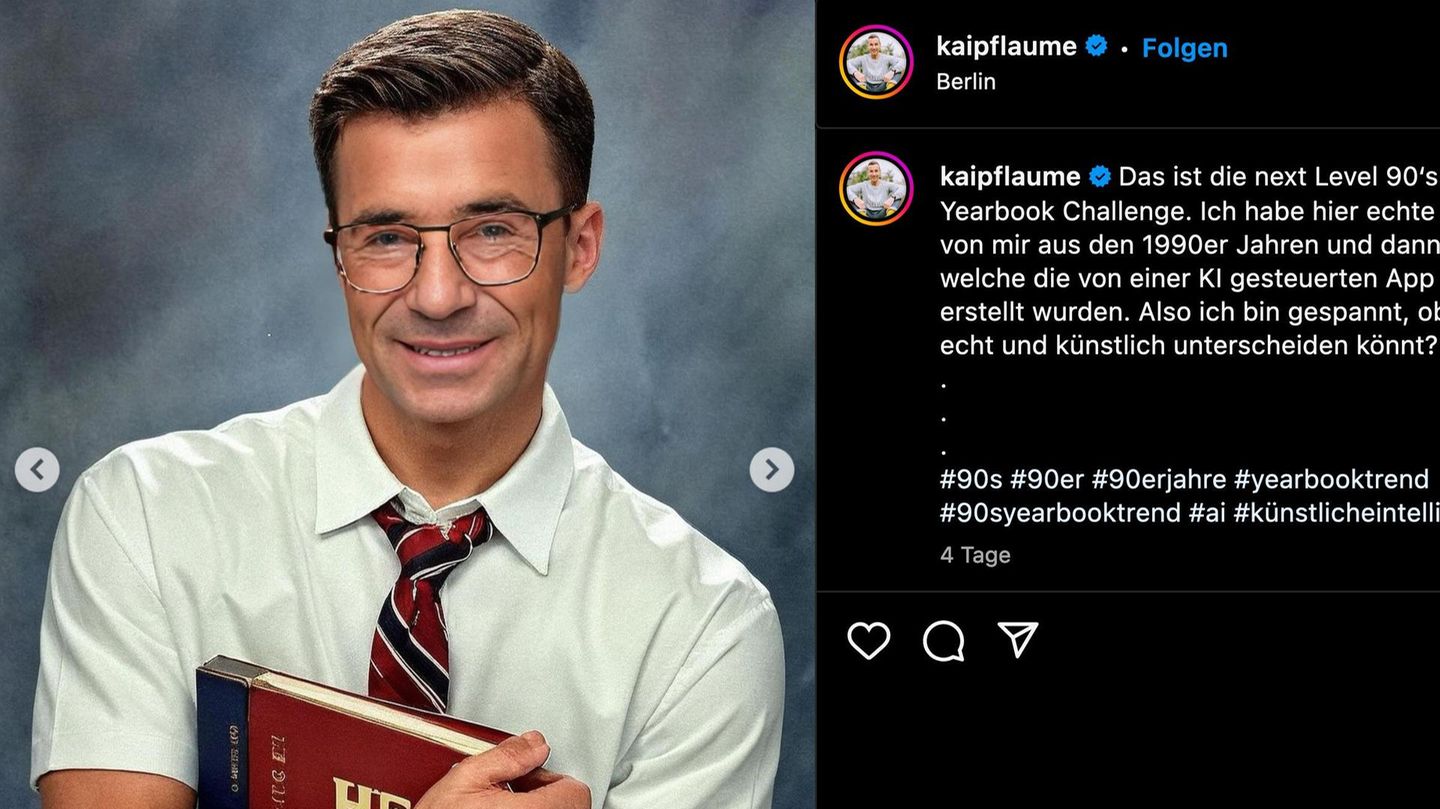Open kaipflaume's profile from the header username
Screen dimensions: 1440x809
coord(1008,45)
